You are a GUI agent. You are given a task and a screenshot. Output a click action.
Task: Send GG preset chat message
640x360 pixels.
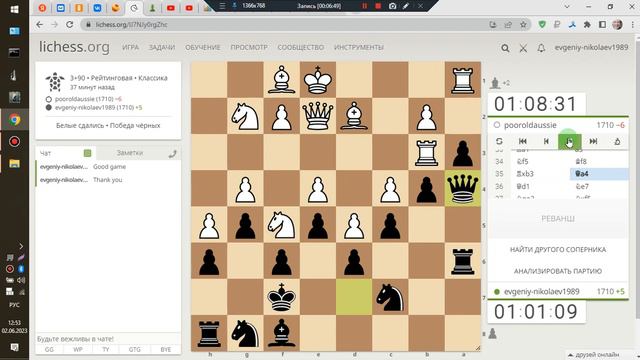49,349
